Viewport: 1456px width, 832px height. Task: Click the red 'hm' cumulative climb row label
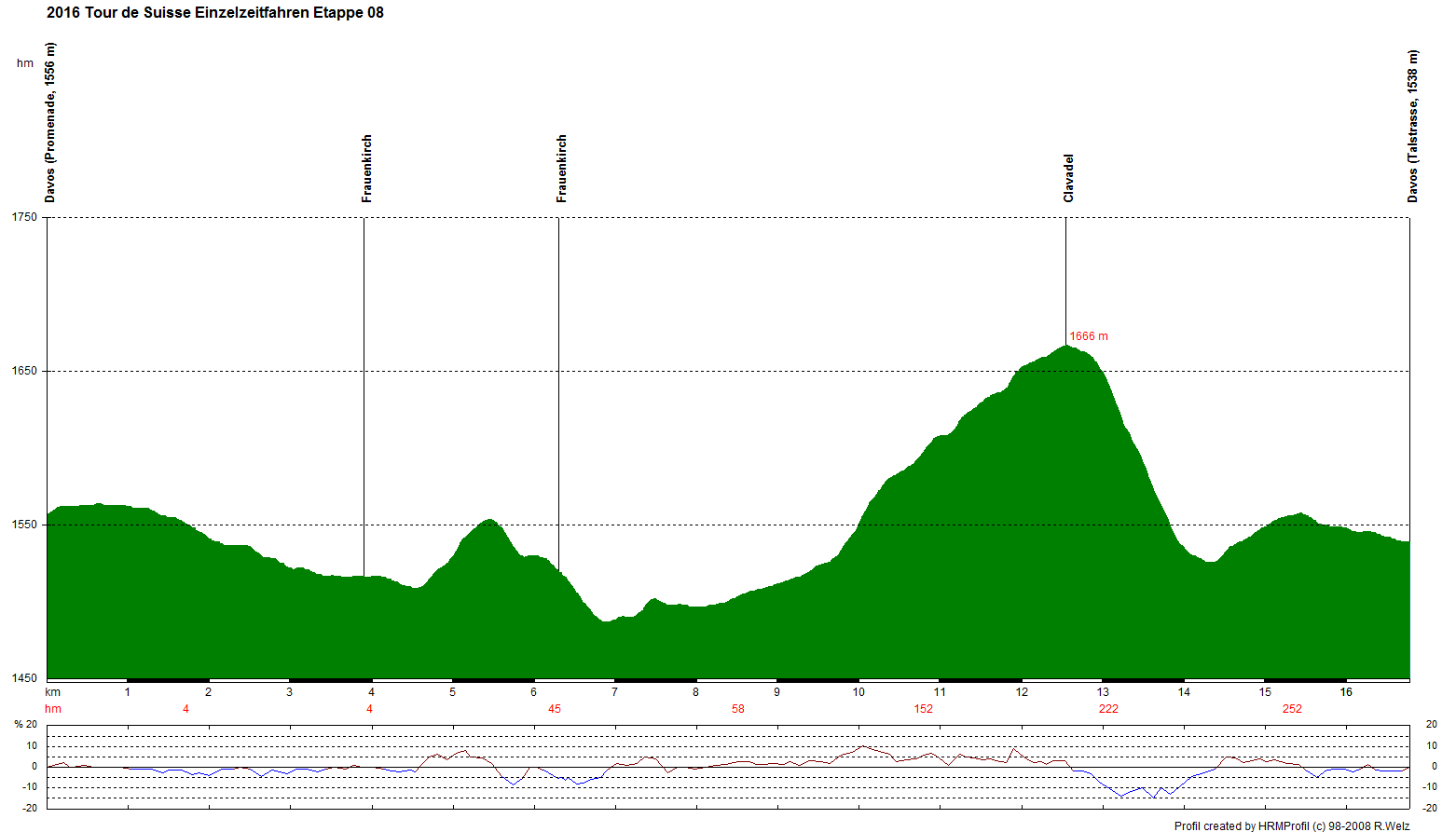[x=53, y=709]
